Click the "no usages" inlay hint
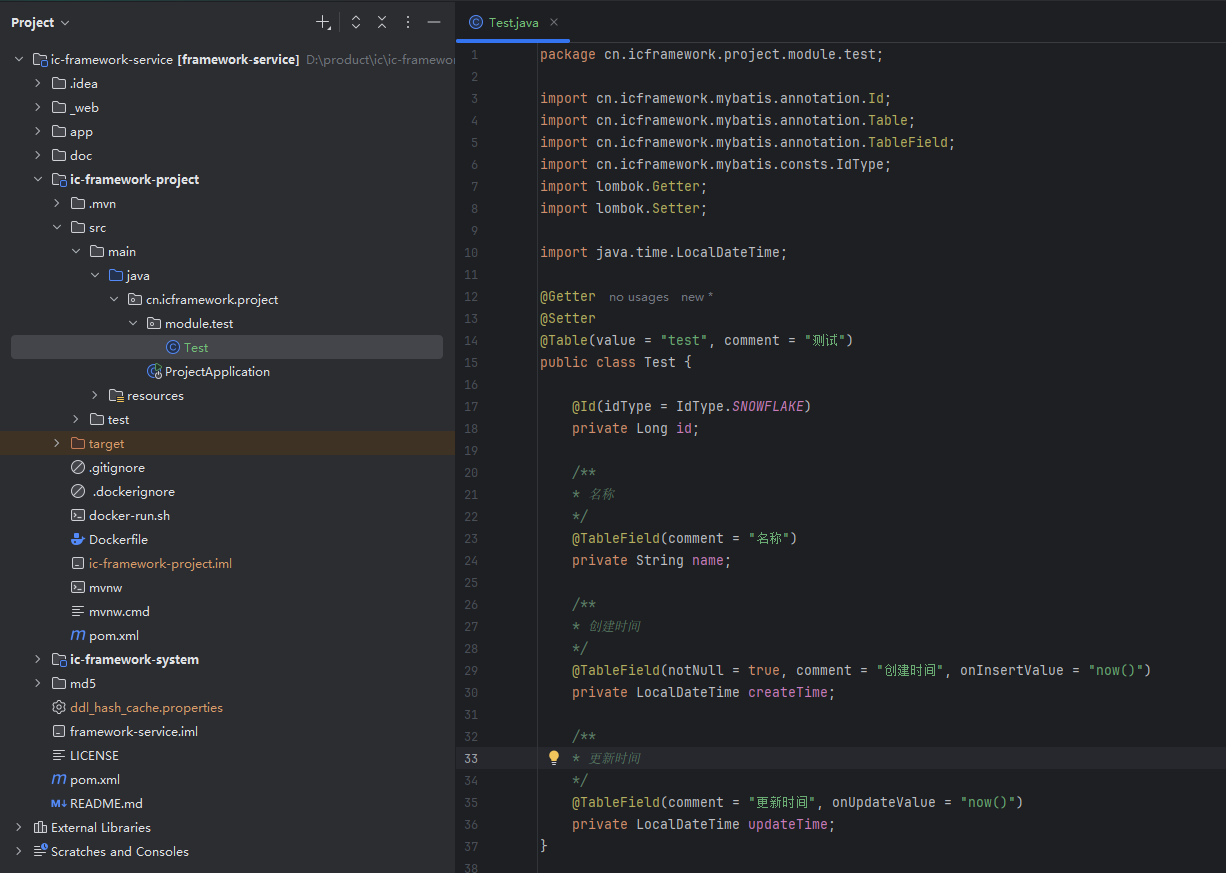Image resolution: width=1226 pixels, height=873 pixels. point(638,297)
